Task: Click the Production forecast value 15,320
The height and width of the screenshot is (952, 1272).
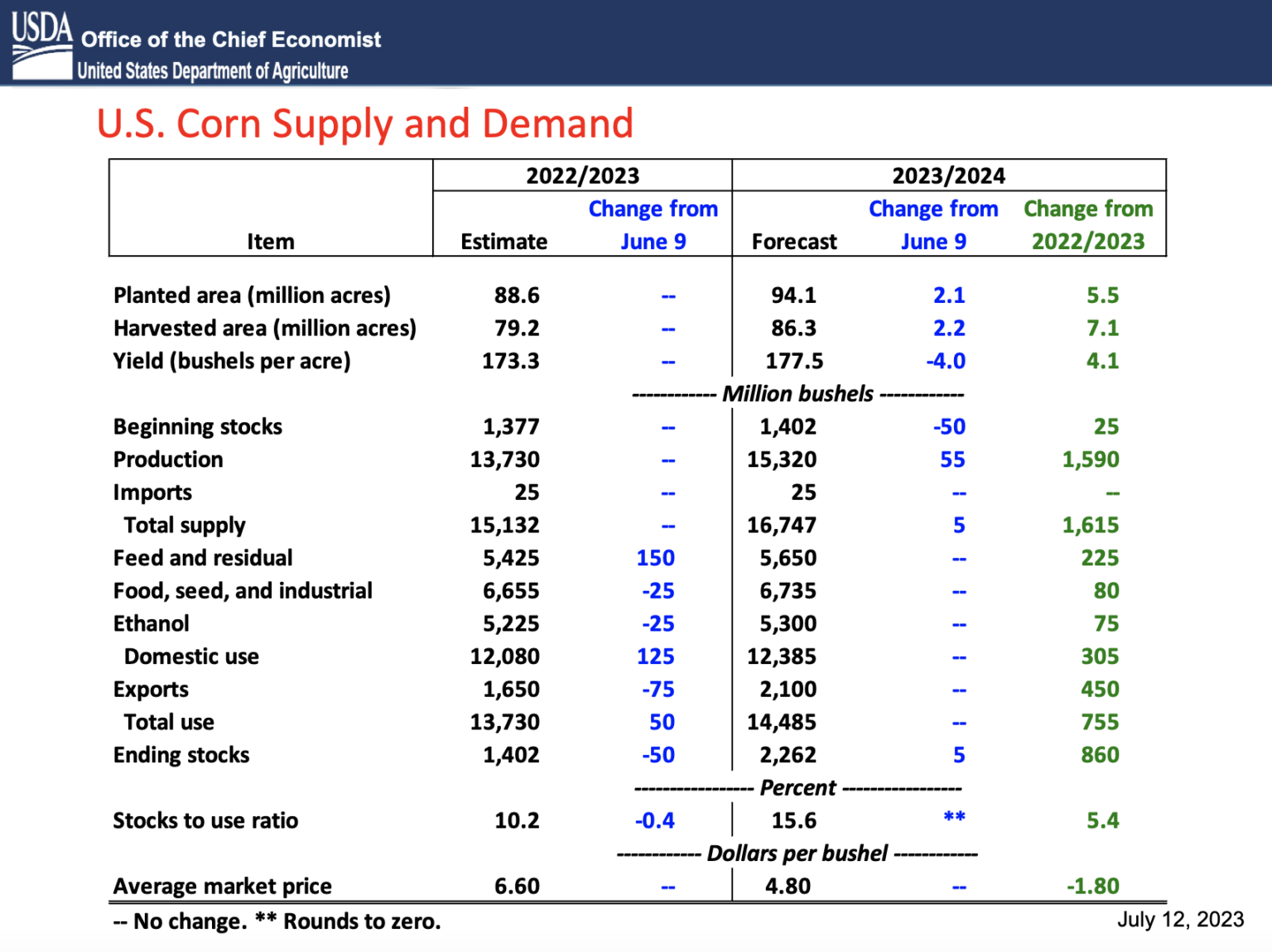Action: 782,459
